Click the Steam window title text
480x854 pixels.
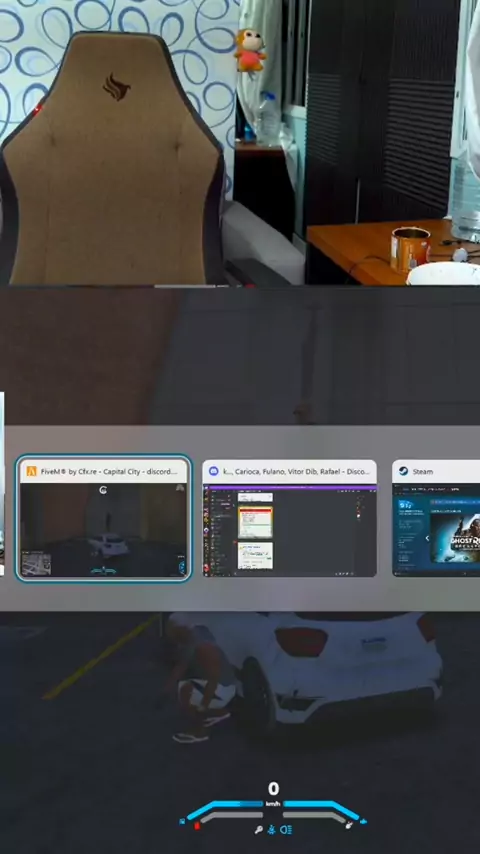(x=423, y=472)
